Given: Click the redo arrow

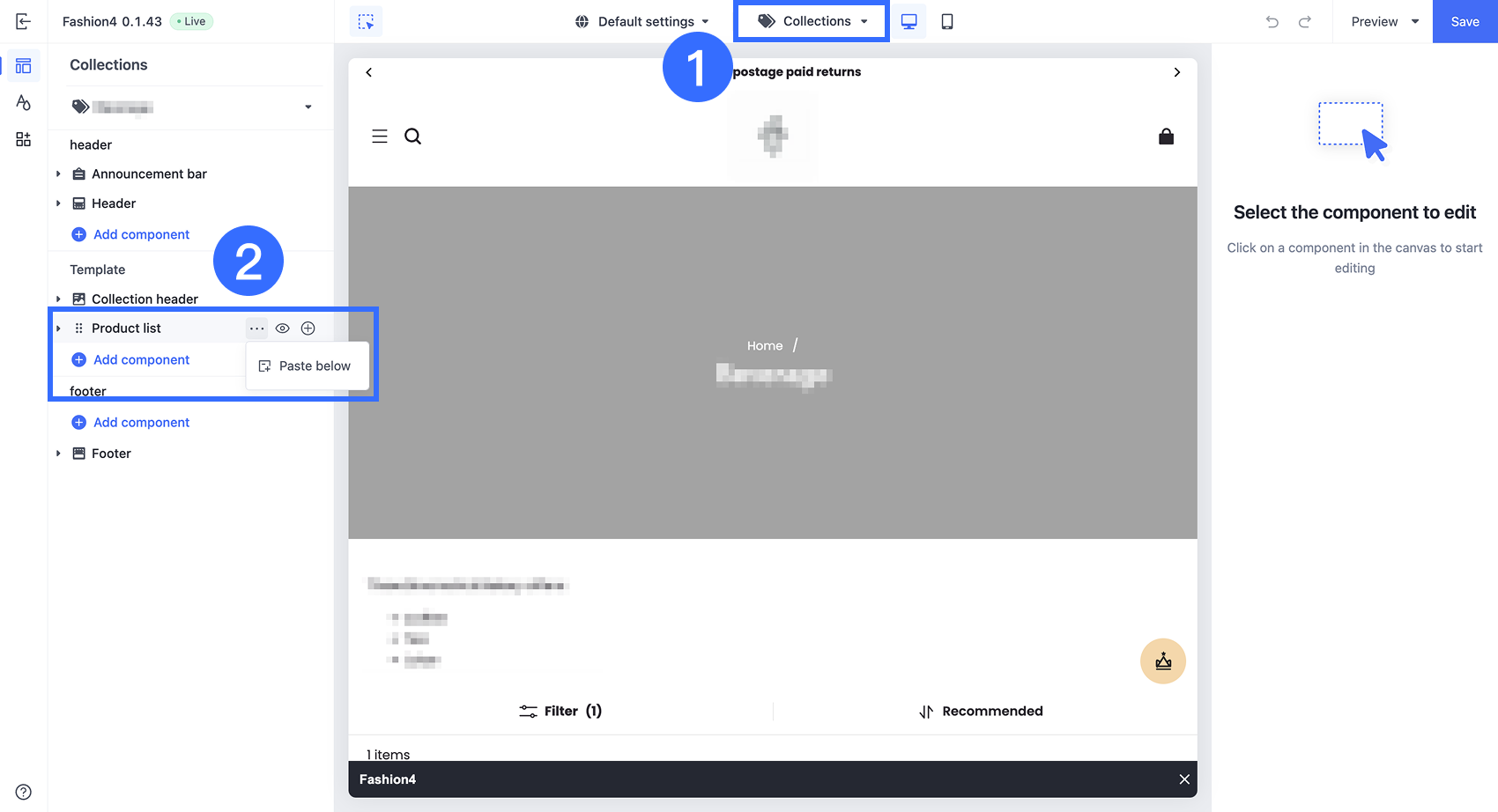Looking at the screenshot, I should tap(1305, 21).
